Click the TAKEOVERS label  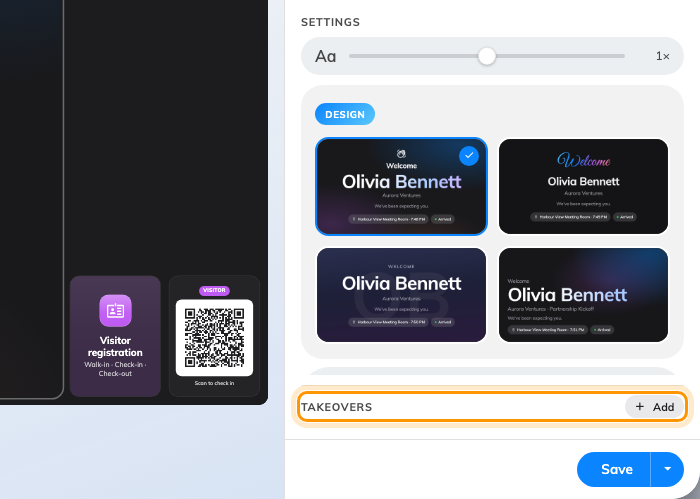tap(336, 407)
